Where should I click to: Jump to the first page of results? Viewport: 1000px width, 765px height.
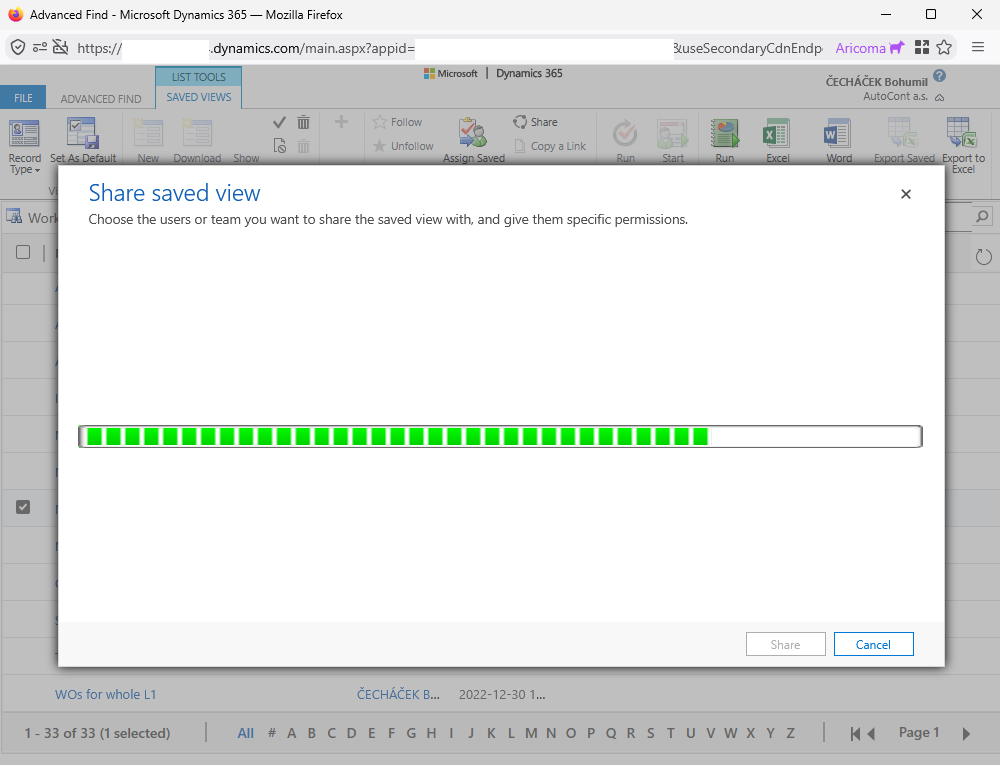[855, 734]
